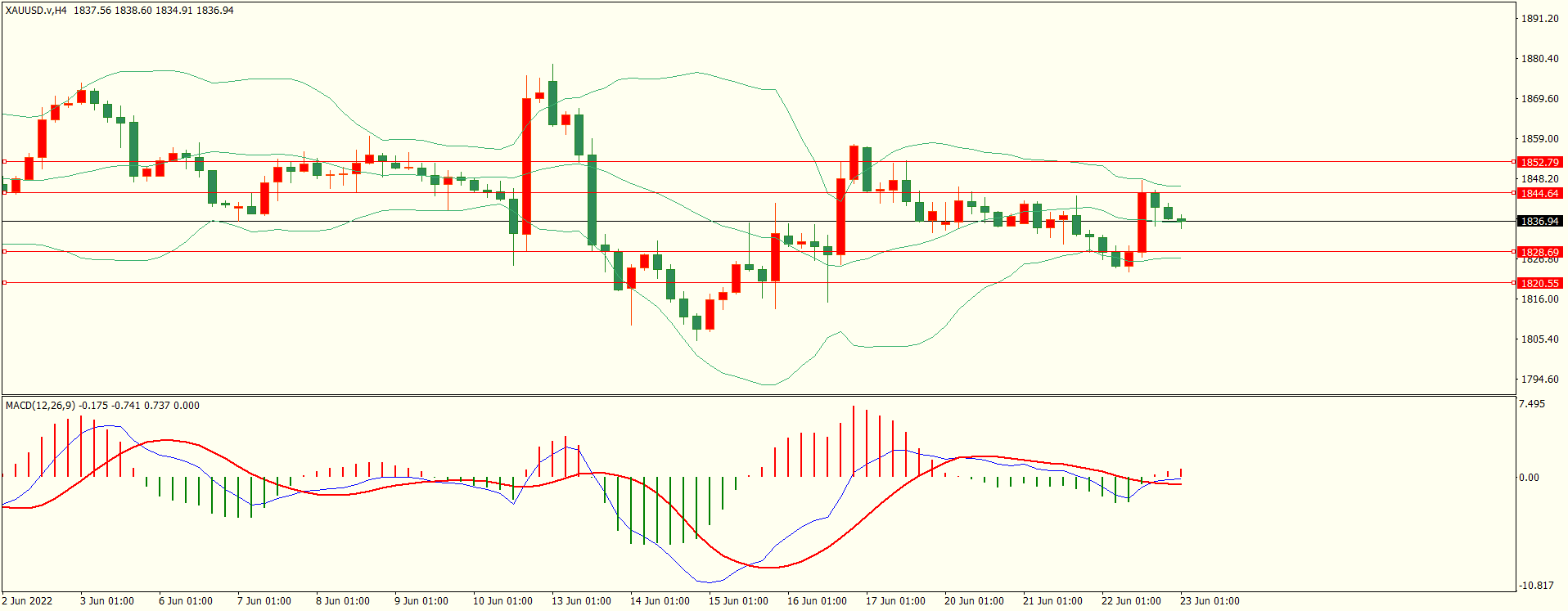Click the red 1820.55 price level label
1568x611 pixels.
tap(1539, 283)
